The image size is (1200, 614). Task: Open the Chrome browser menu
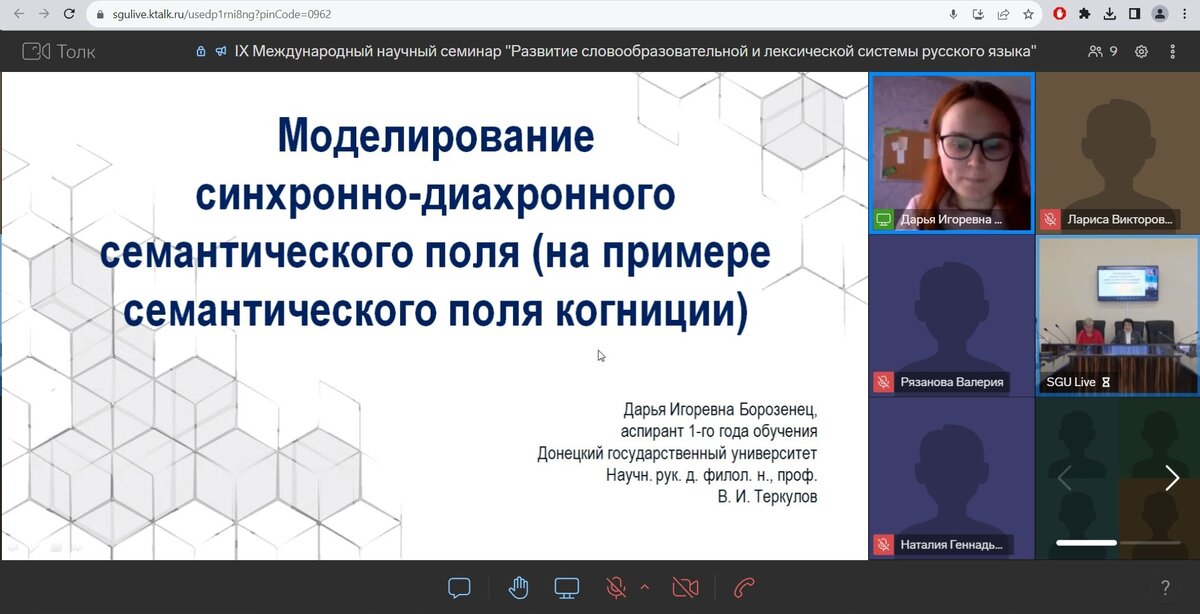(1186, 15)
